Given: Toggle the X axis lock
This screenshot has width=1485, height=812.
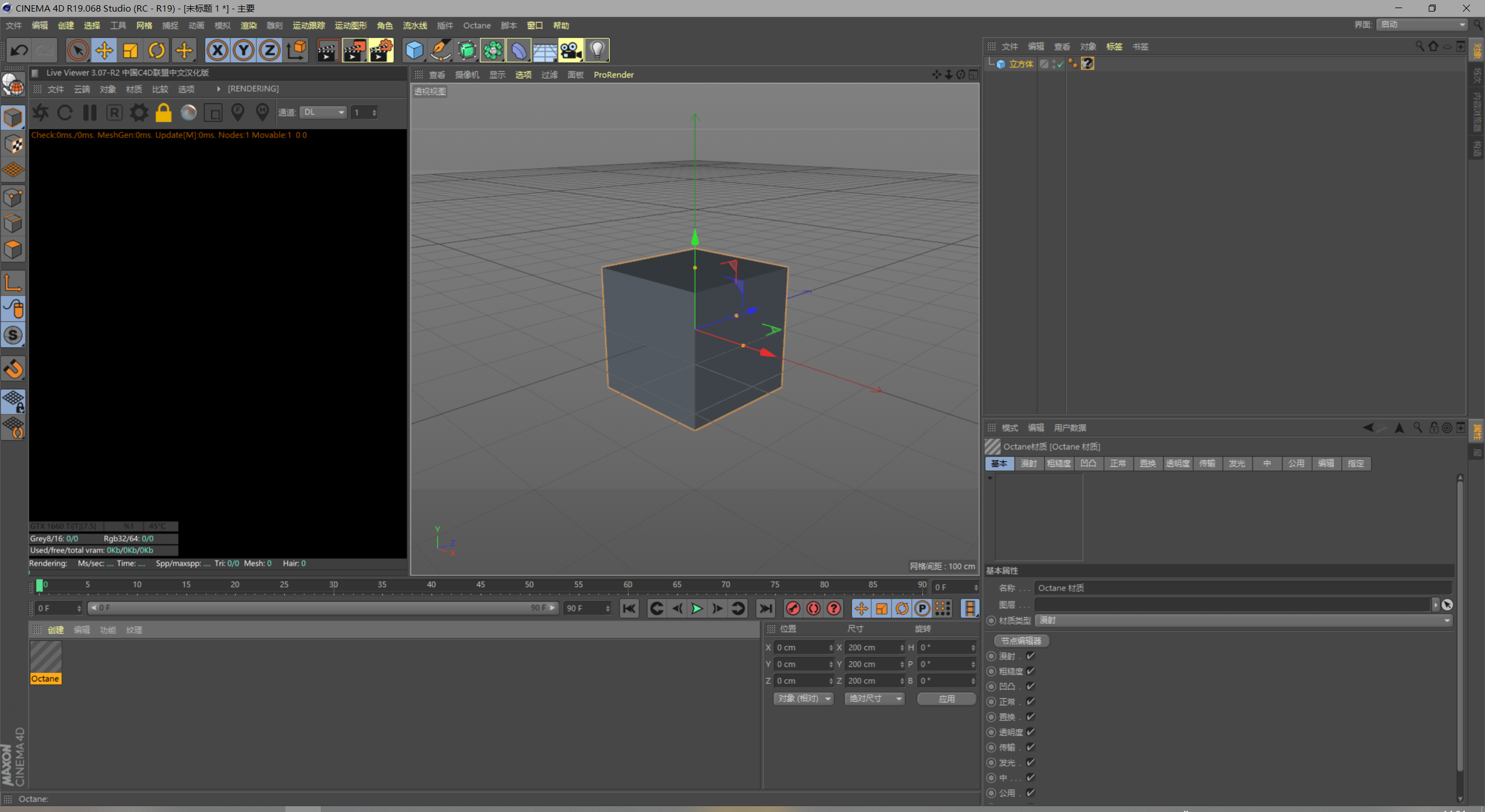Looking at the screenshot, I should pyautogui.click(x=217, y=50).
